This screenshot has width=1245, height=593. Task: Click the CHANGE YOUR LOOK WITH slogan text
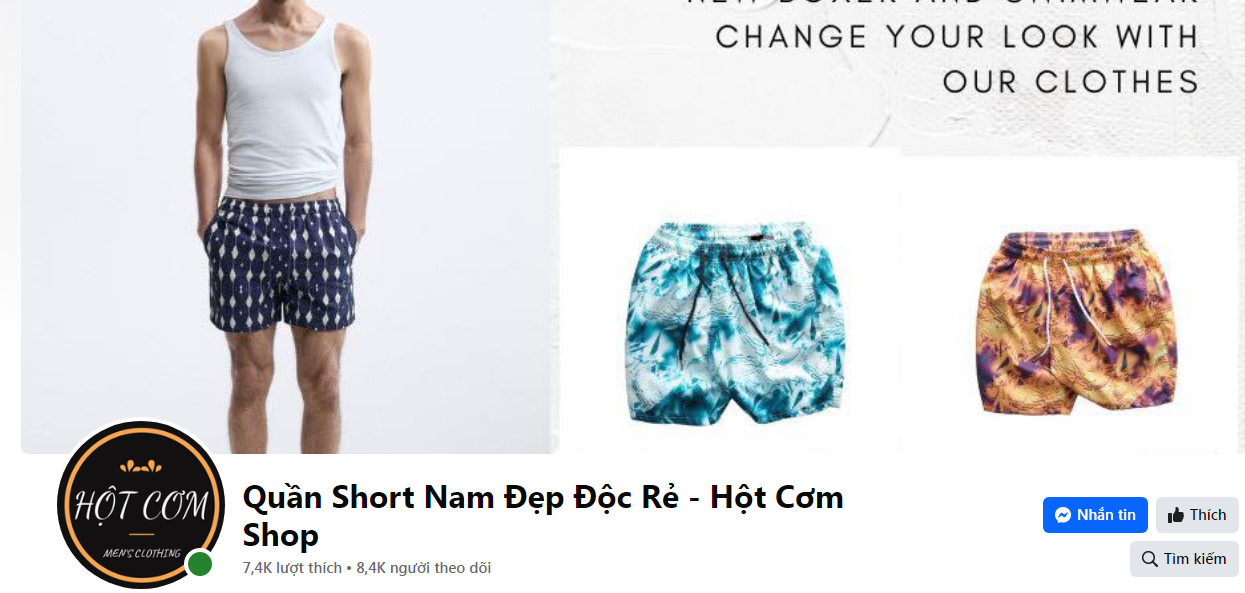[x=957, y=37]
